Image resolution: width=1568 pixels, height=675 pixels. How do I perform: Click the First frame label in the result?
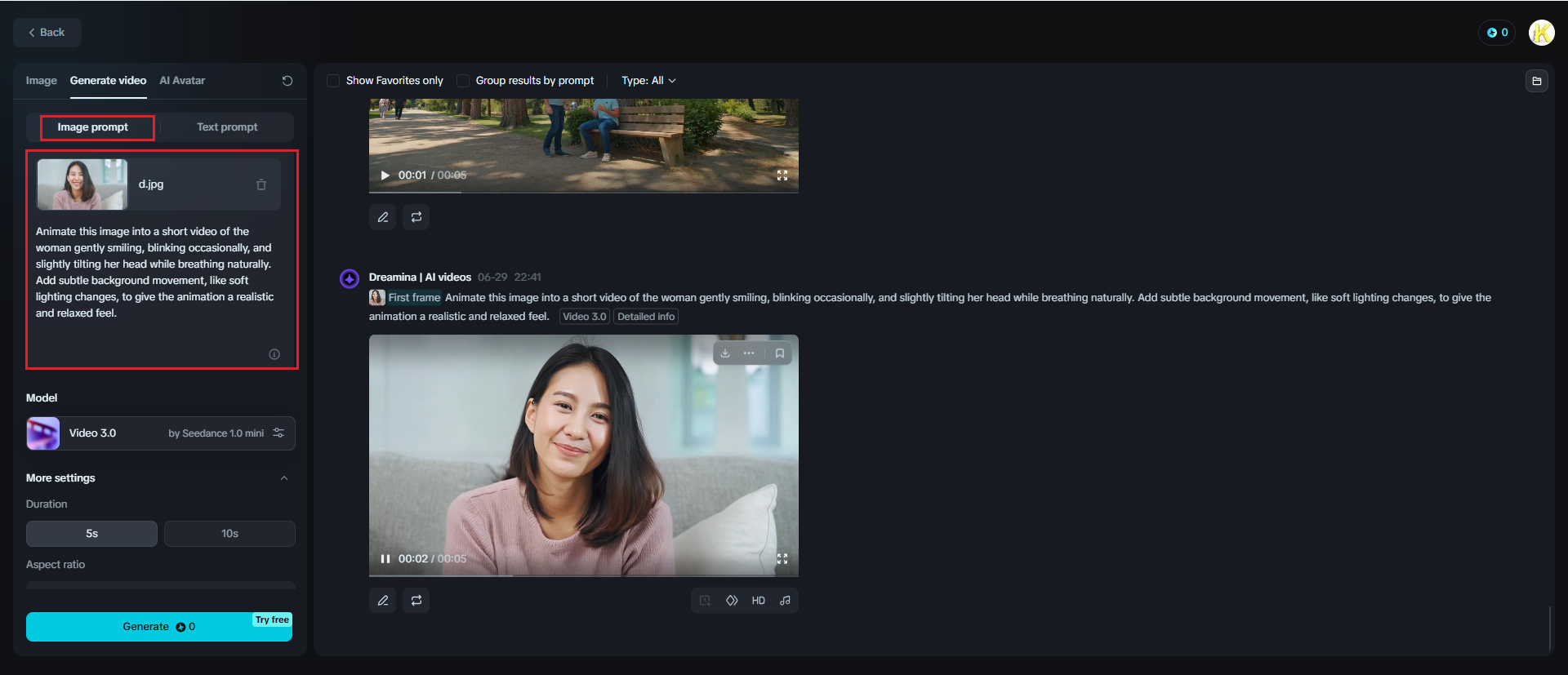coord(414,298)
